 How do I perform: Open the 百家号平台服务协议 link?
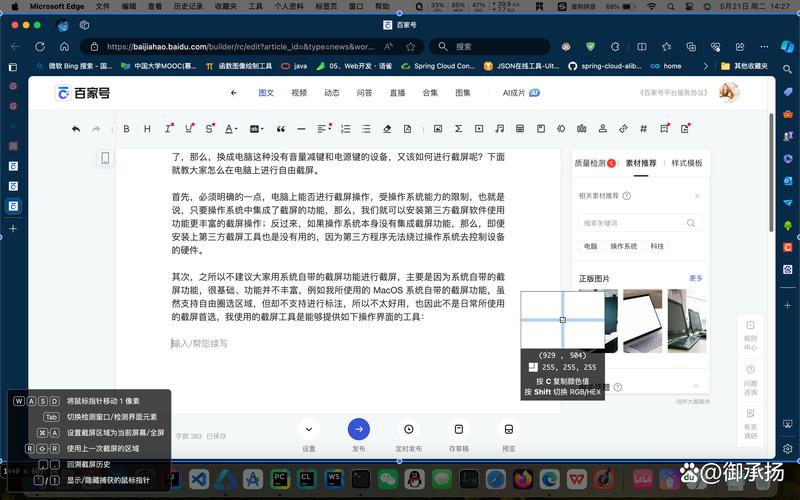click(x=673, y=93)
